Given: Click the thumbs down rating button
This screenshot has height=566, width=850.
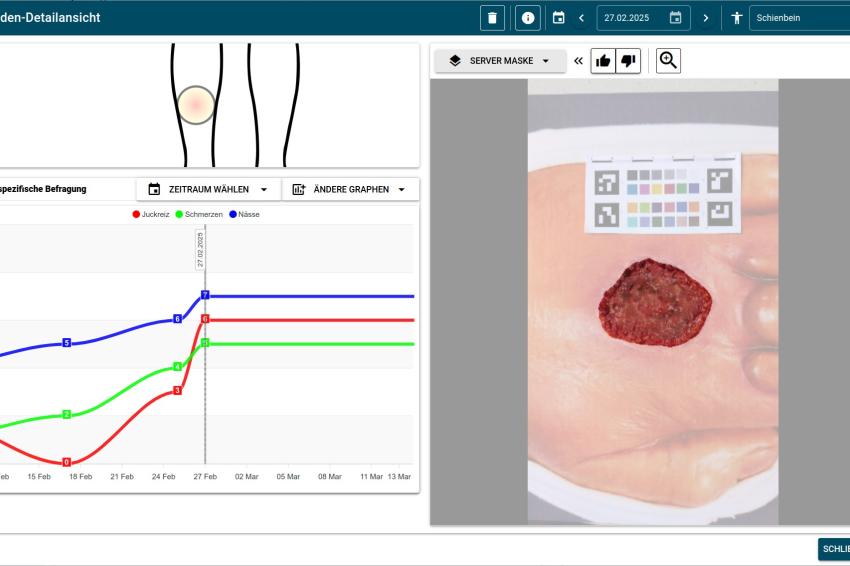Looking at the screenshot, I should click(628, 61).
